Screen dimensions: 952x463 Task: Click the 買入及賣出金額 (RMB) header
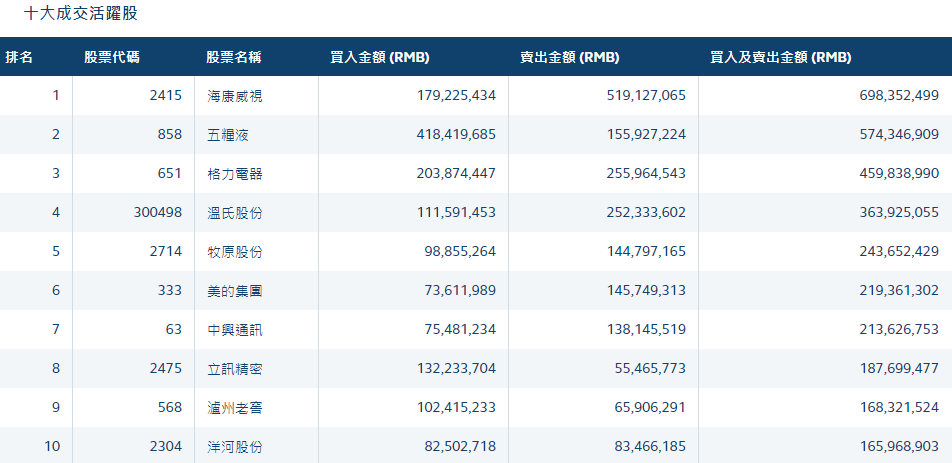pos(780,58)
